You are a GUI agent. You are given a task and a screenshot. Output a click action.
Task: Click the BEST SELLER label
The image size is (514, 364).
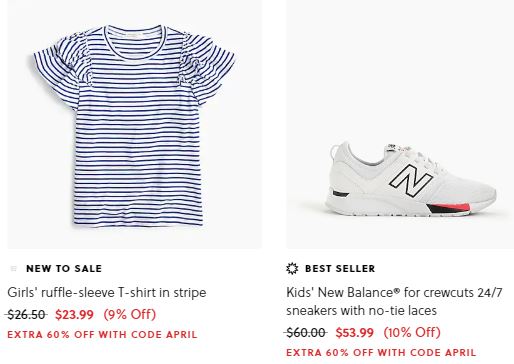click(x=340, y=268)
